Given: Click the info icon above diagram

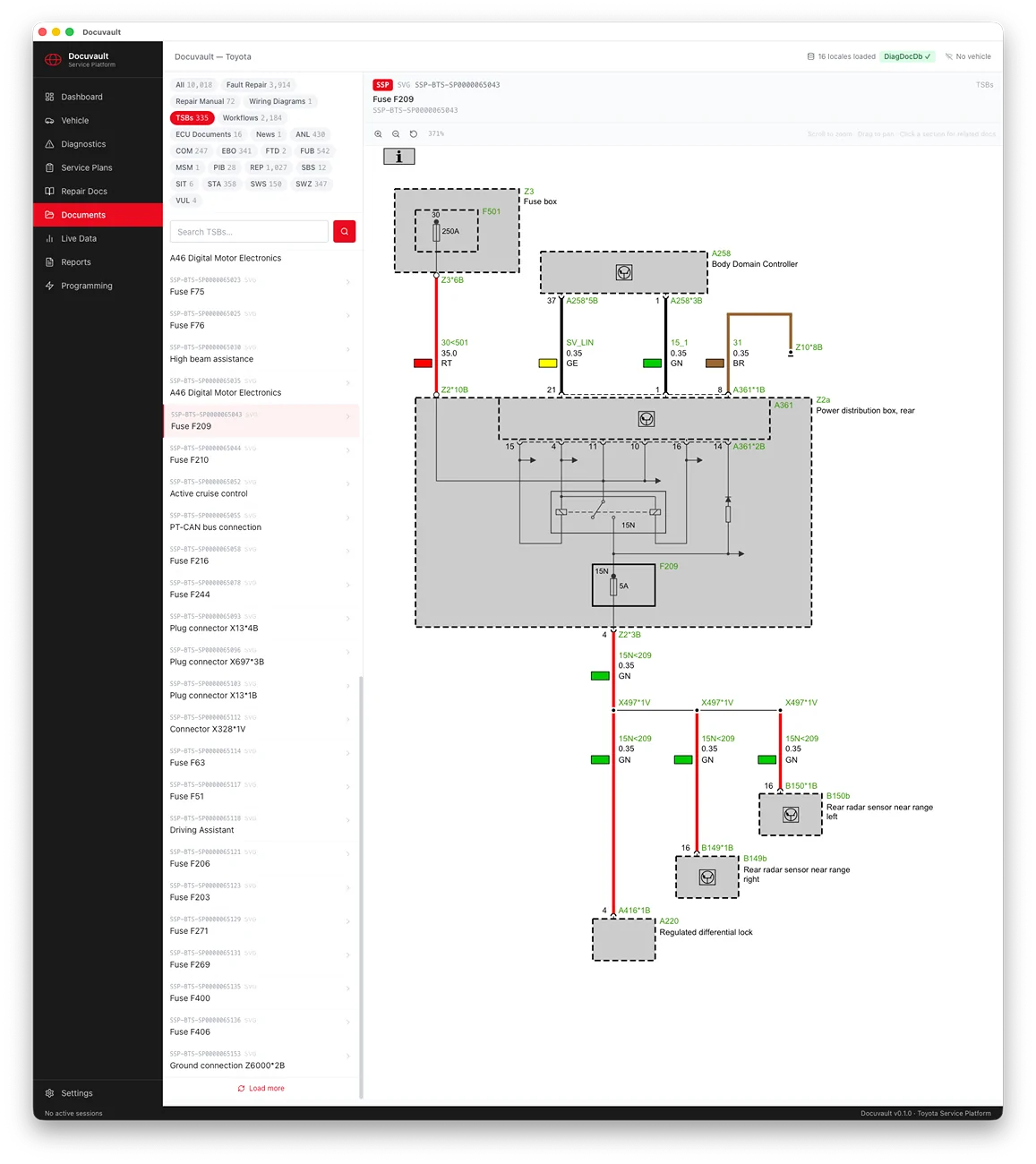Looking at the screenshot, I should (399, 156).
